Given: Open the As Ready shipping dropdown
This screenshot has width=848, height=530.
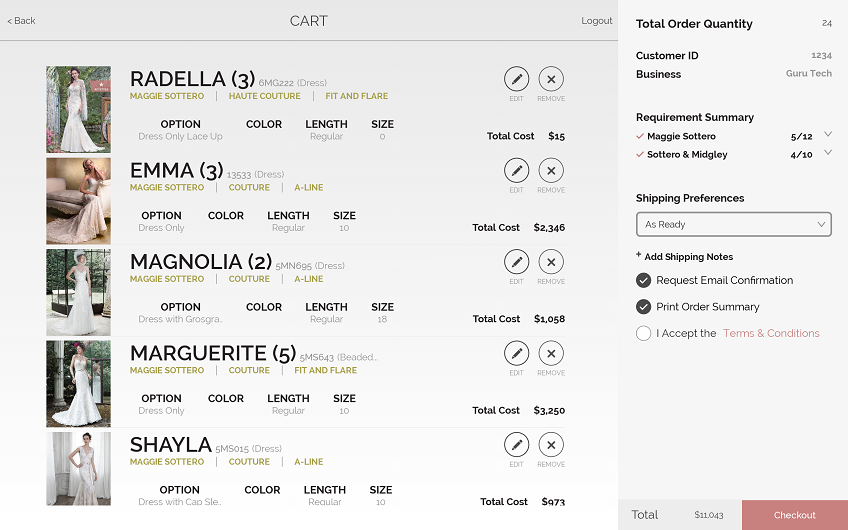Looking at the screenshot, I should pyautogui.click(x=733, y=225).
